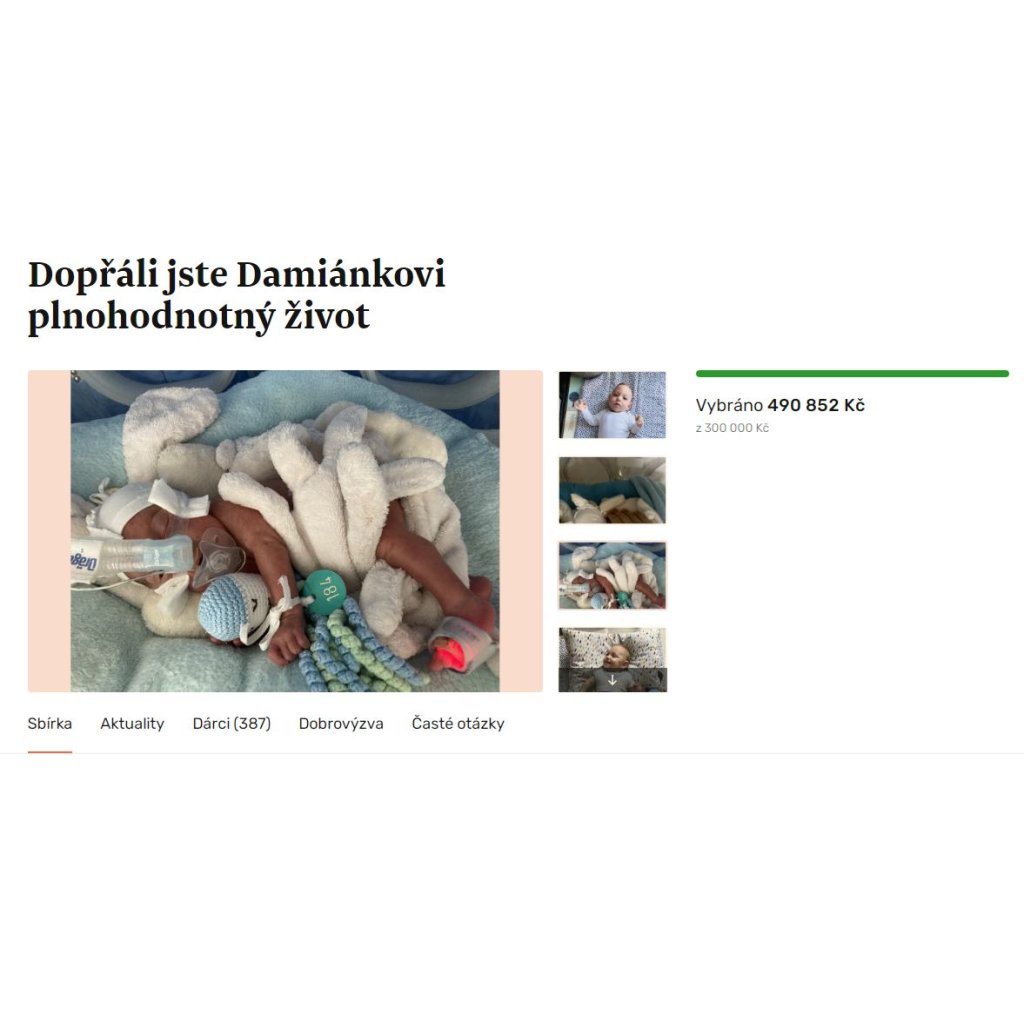Show the Dárci (387) donors tab

coord(231,724)
